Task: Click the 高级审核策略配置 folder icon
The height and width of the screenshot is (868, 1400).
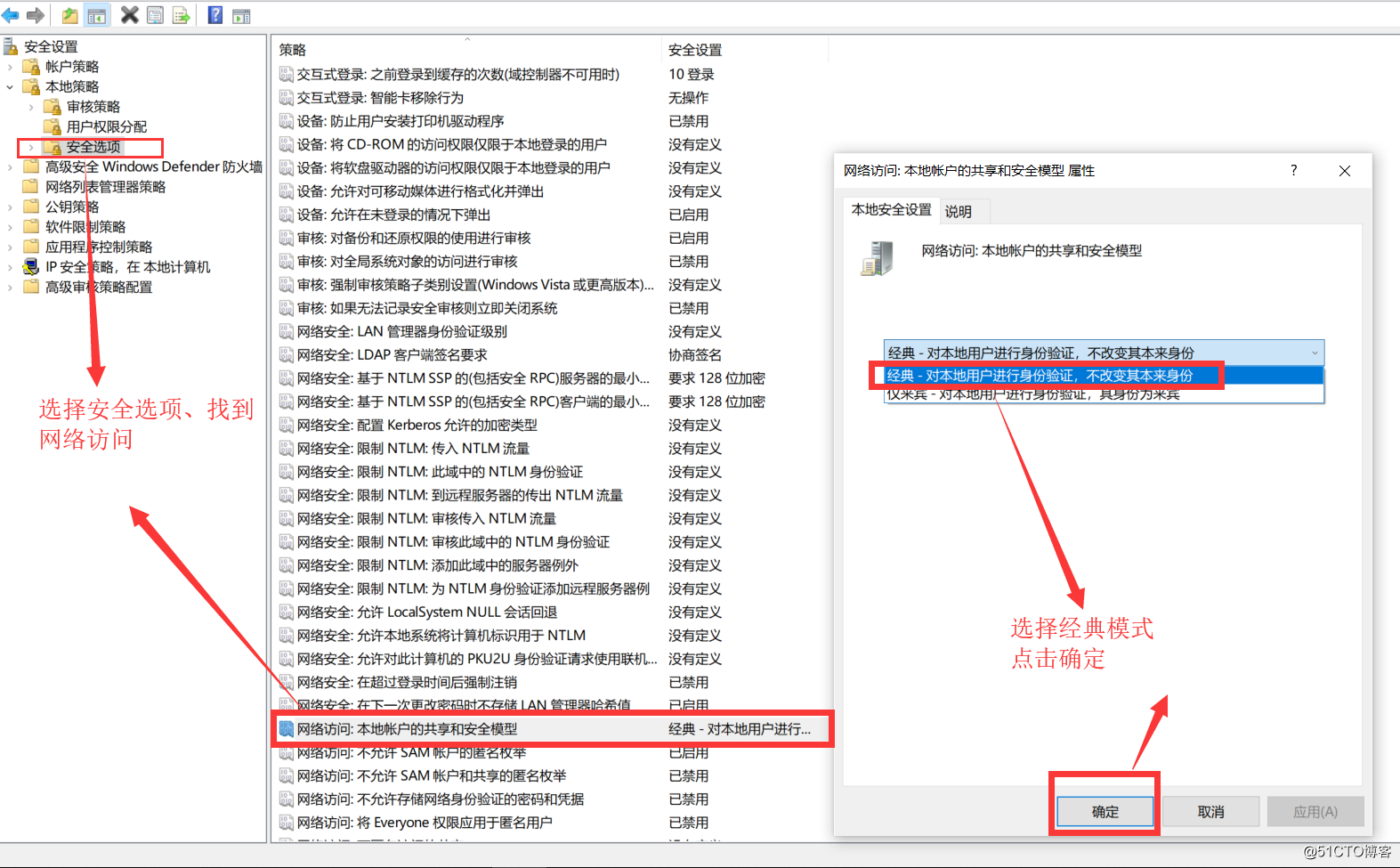Action: [32, 287]
